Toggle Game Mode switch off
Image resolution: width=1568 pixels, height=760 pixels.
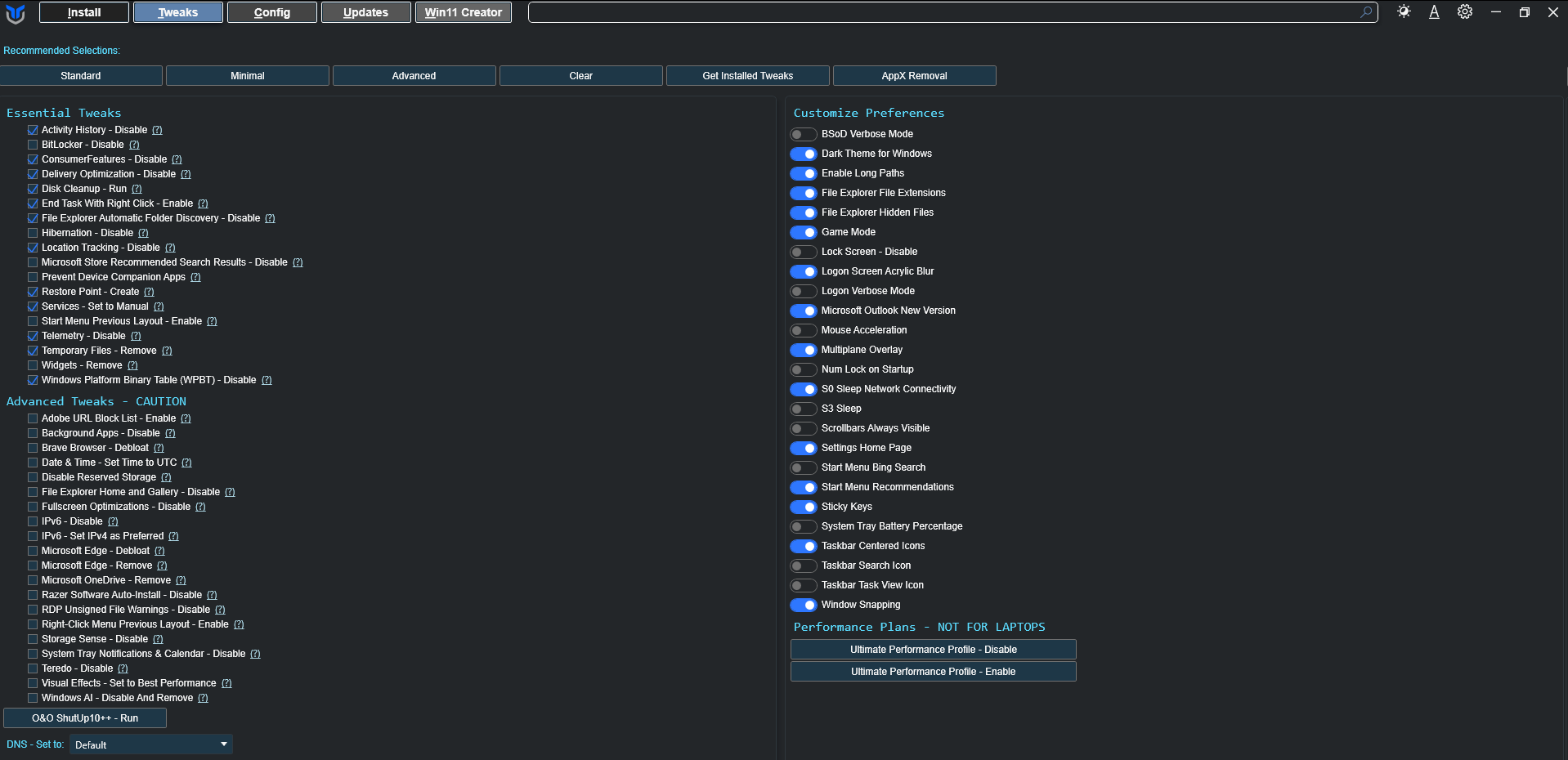tap(804, 232)
